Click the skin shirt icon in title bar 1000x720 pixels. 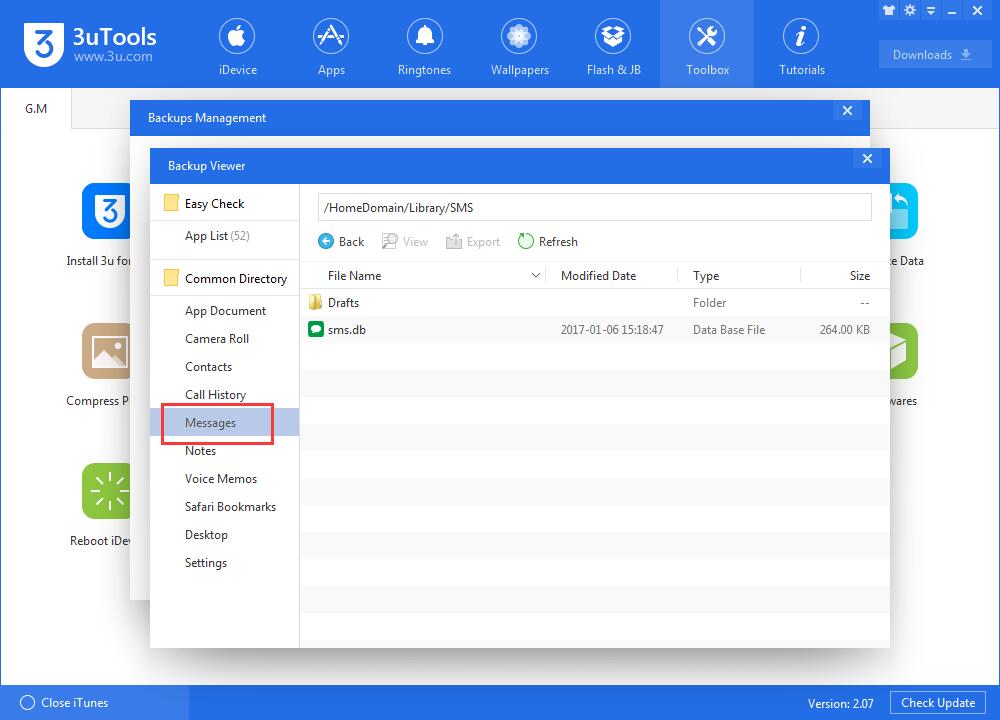(x=889, y=10)
